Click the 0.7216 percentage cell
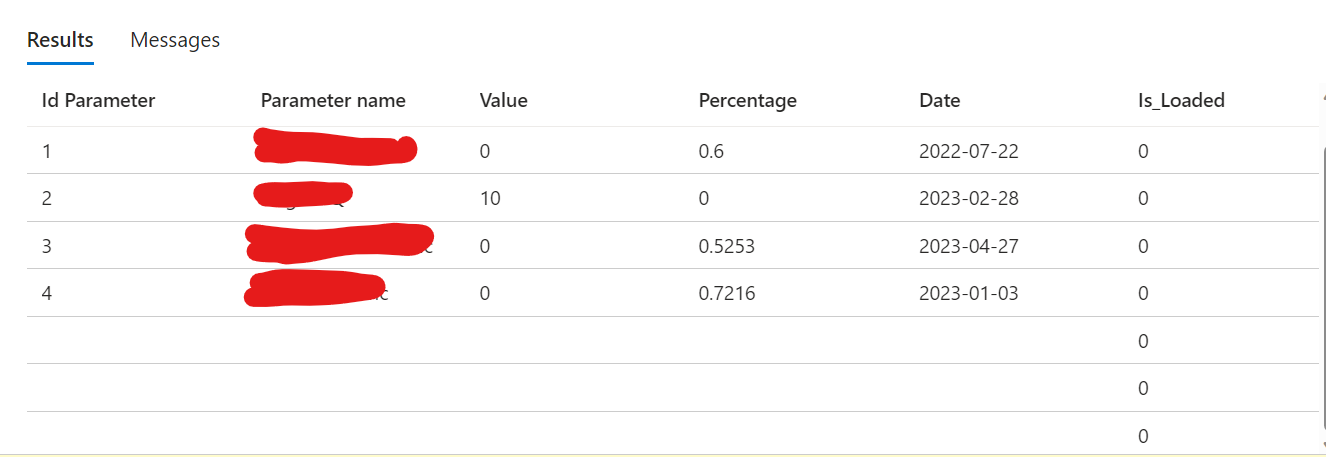Viewport: 1326px width, 457px height. [726, 293]
